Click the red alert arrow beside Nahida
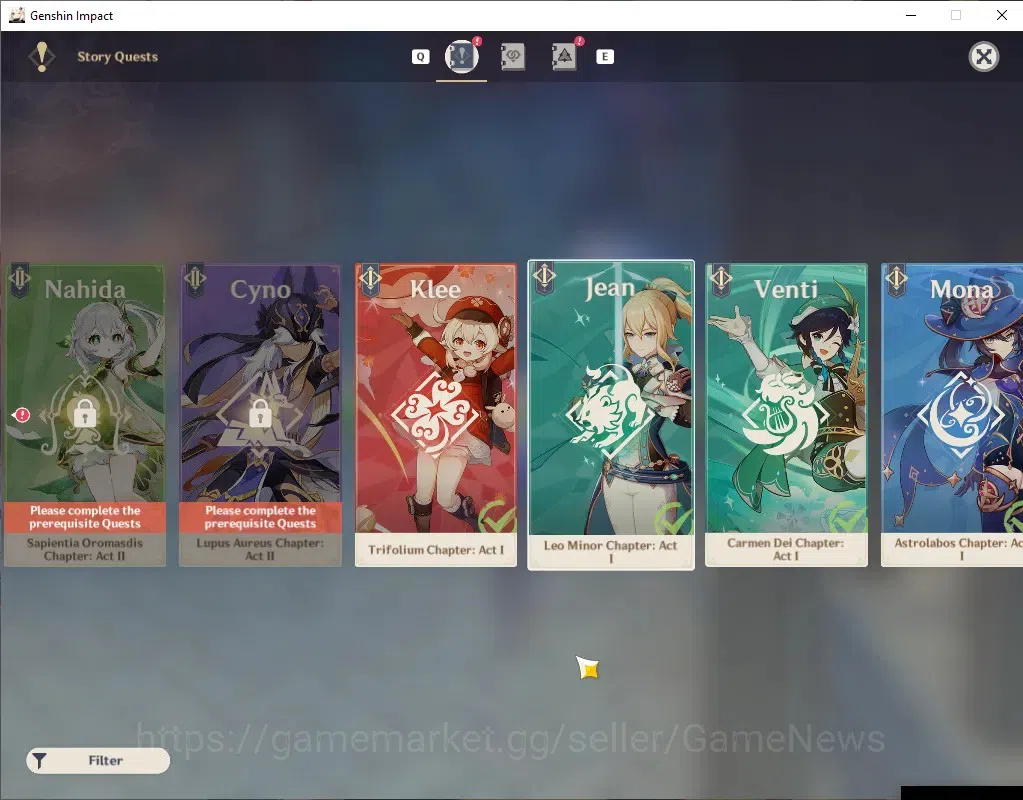 tap(21, 414)
